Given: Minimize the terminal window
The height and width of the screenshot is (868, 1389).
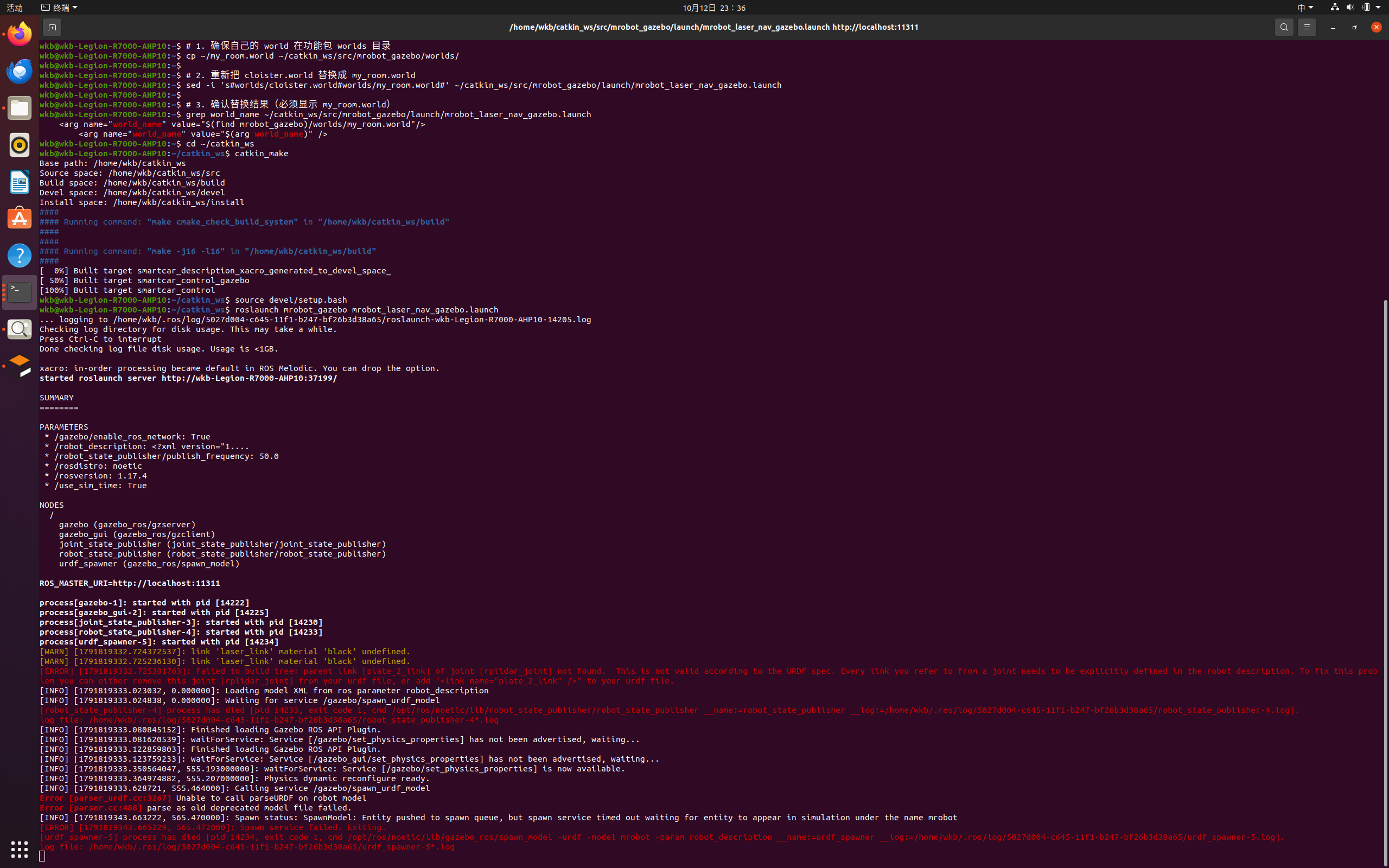Looking at the screenshot, I should pos(1333,27).
